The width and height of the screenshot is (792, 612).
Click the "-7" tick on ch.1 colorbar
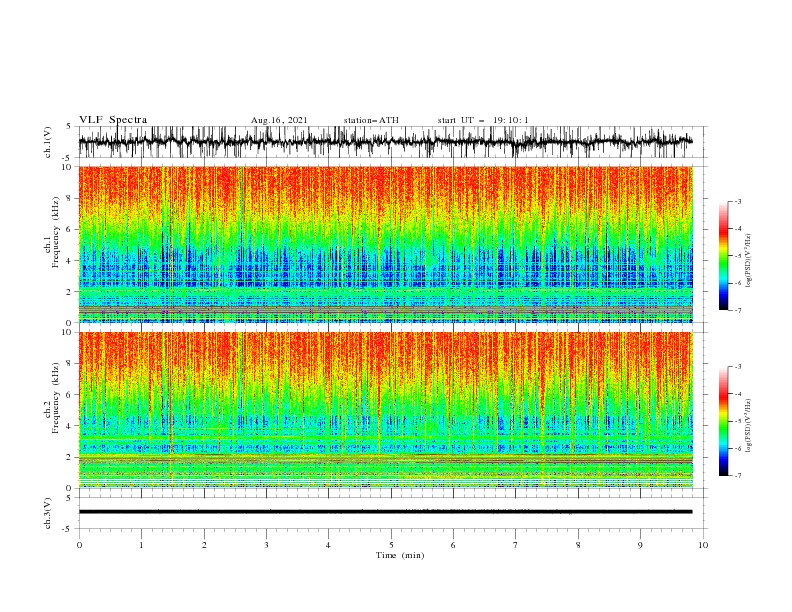[x=738, y=310]
